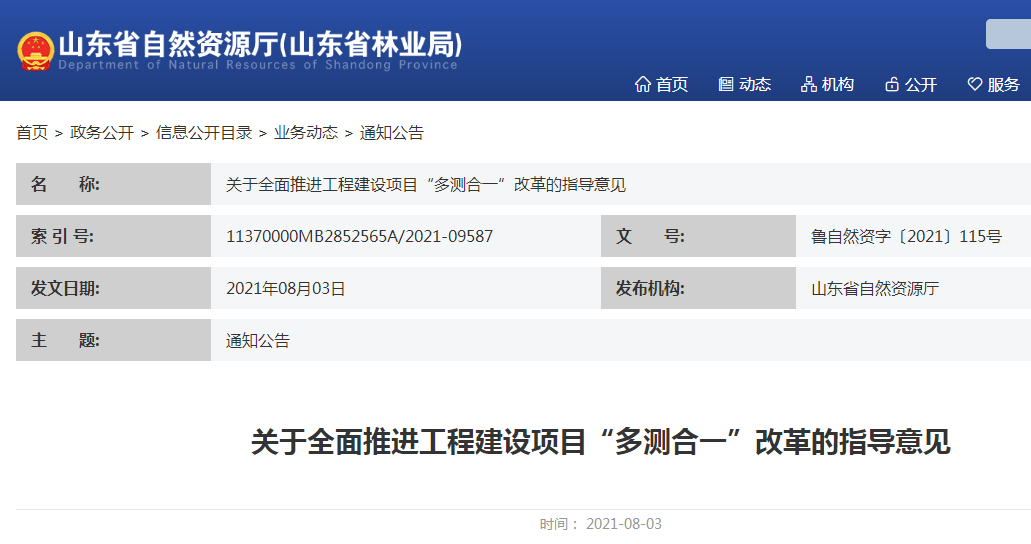1031x544 pixels.
Task: Click the search box in the header
Action: coord(1008,34)
